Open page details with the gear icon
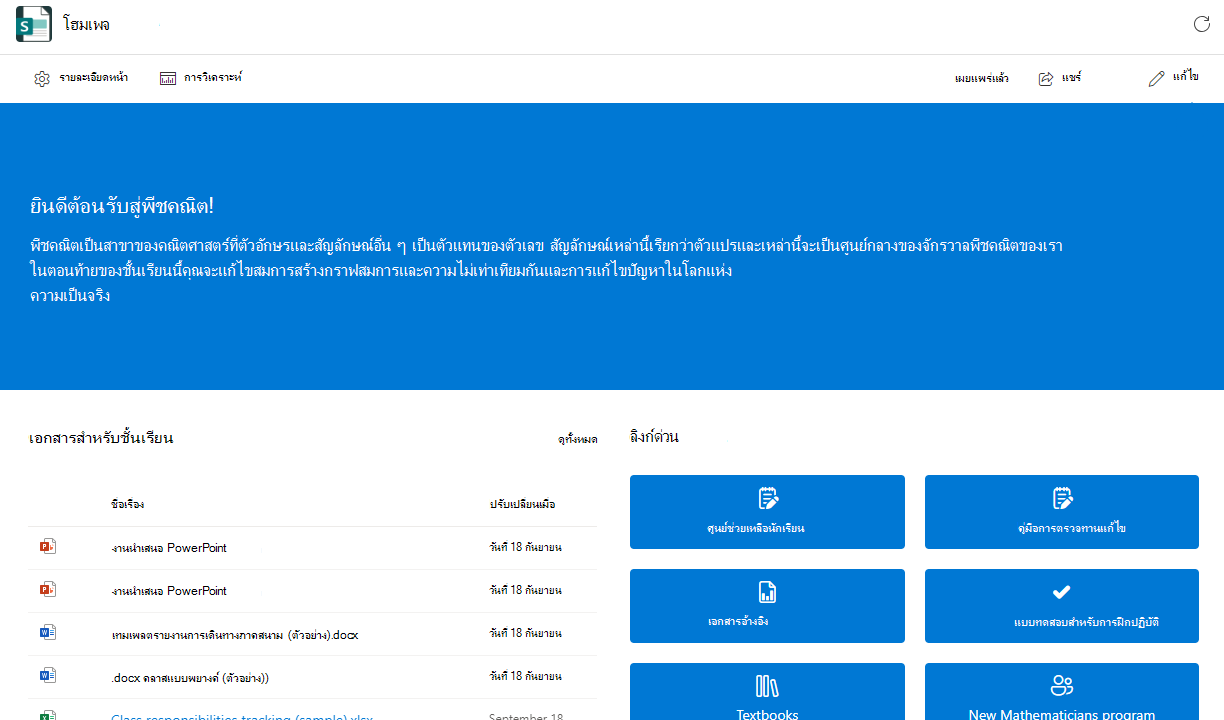This screenshot has width=1224, height=720. click(42, 78)
